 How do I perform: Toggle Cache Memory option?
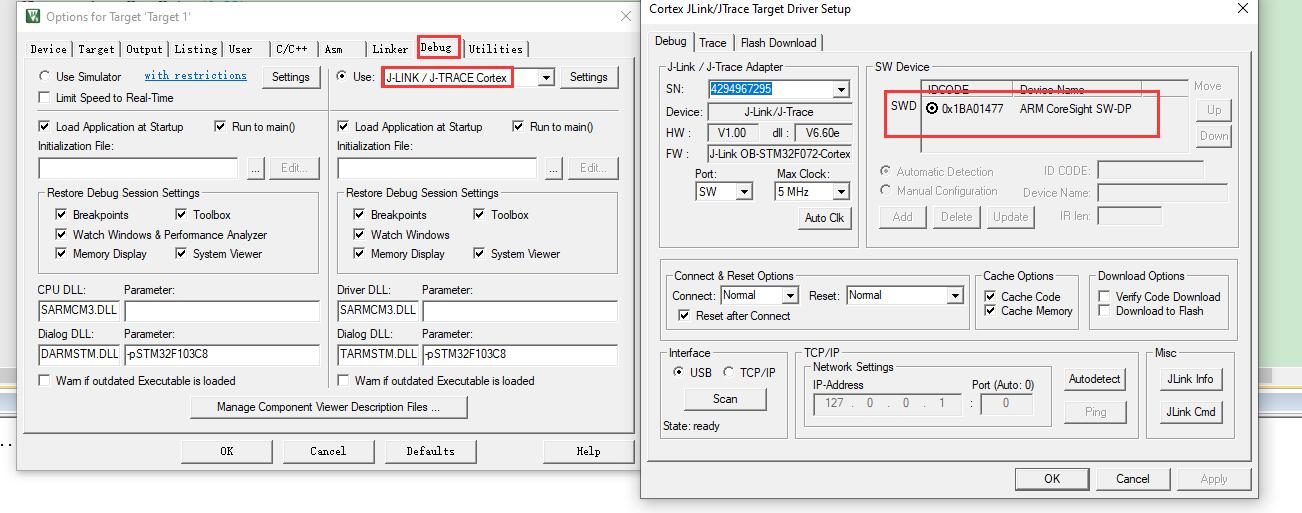pyautogui.click(x=990, y=311)
